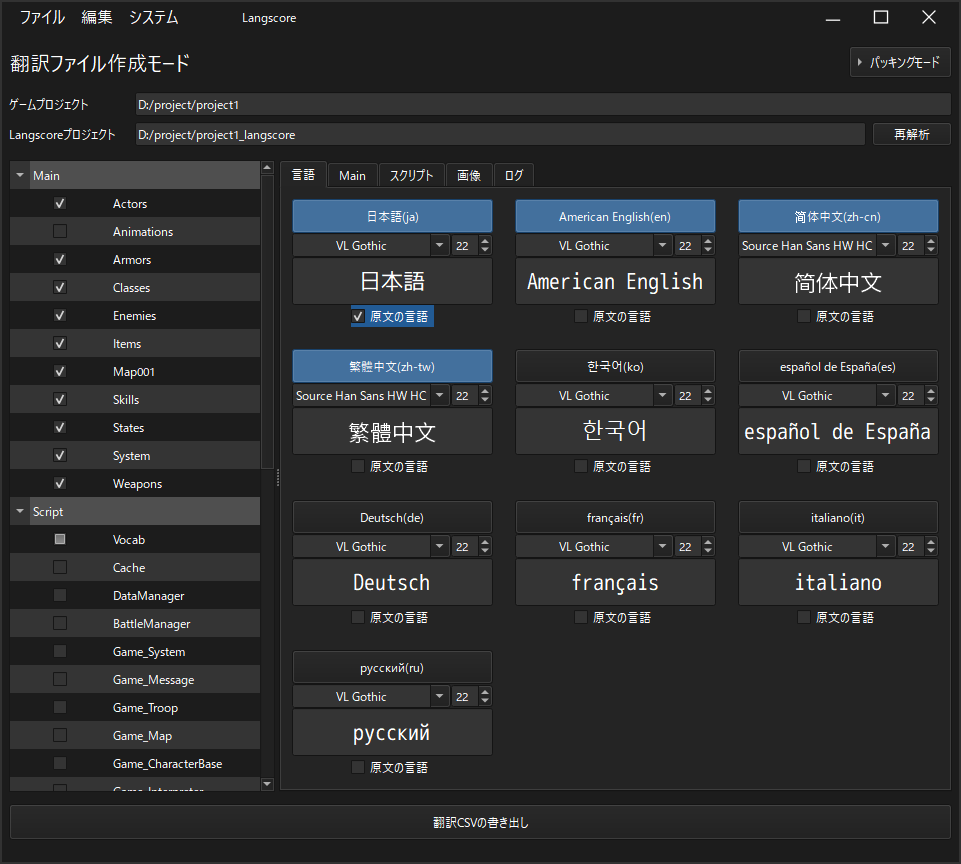Enable the русский(ru) language button
The width and height of the screenshot is (961, 864).
(x=392, y=668)
